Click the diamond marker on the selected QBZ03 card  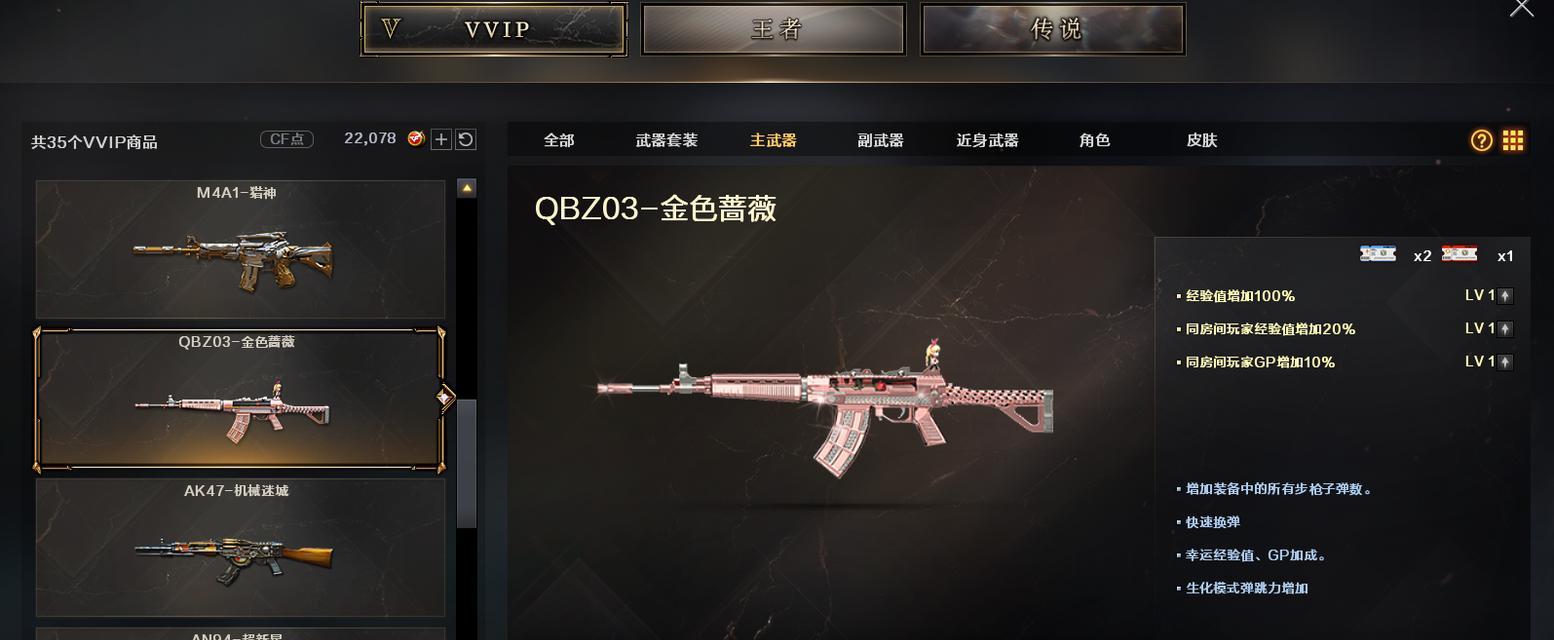446,398
